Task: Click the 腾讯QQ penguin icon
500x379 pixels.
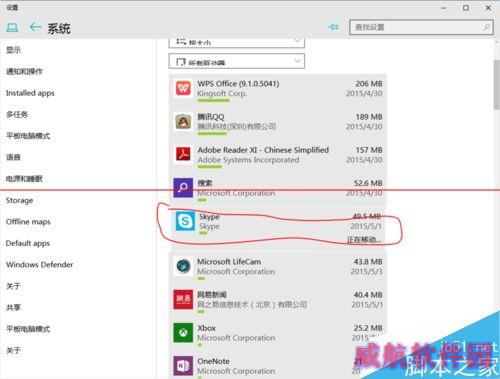Action: 183,122
